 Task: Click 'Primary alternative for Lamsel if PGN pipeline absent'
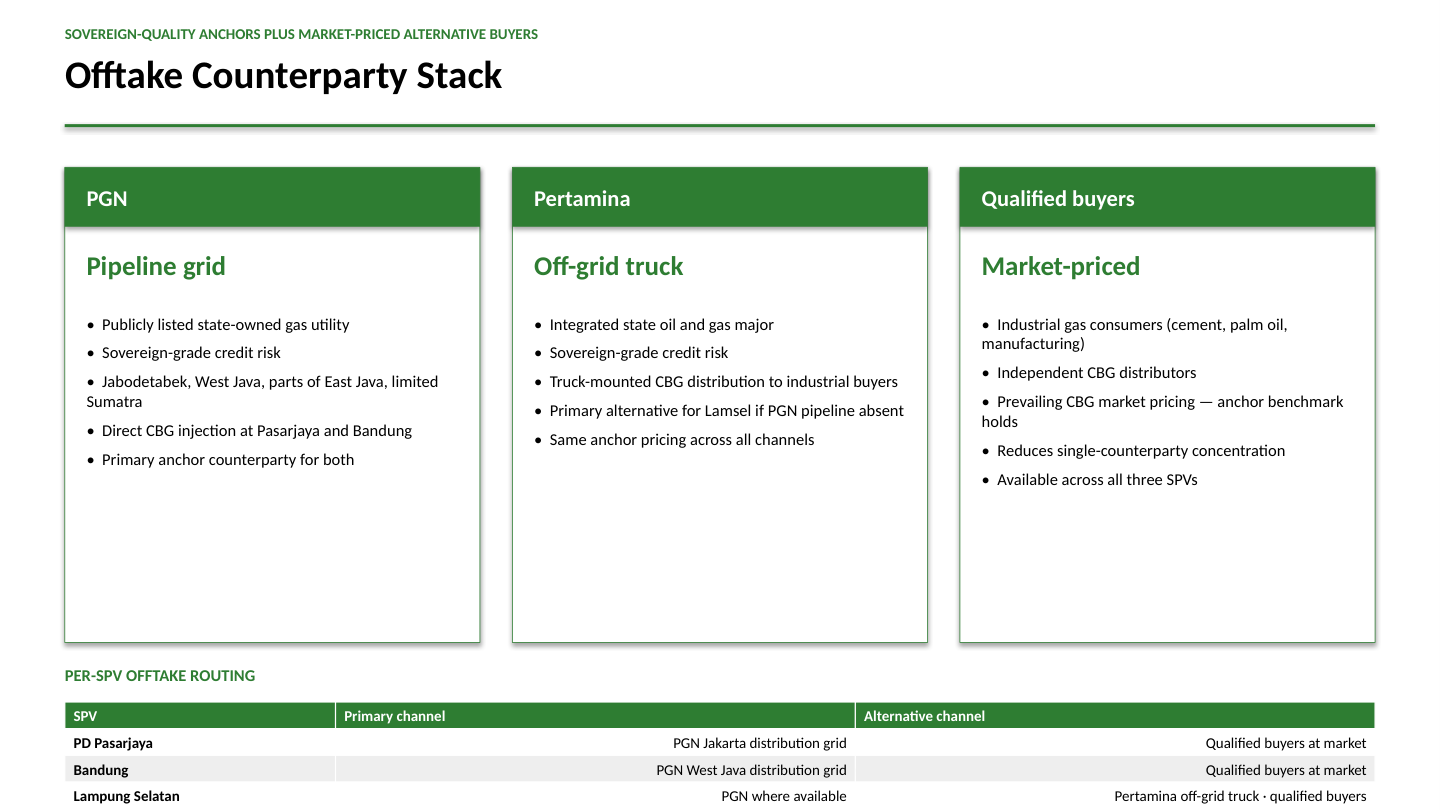click(x=719, y=411)
